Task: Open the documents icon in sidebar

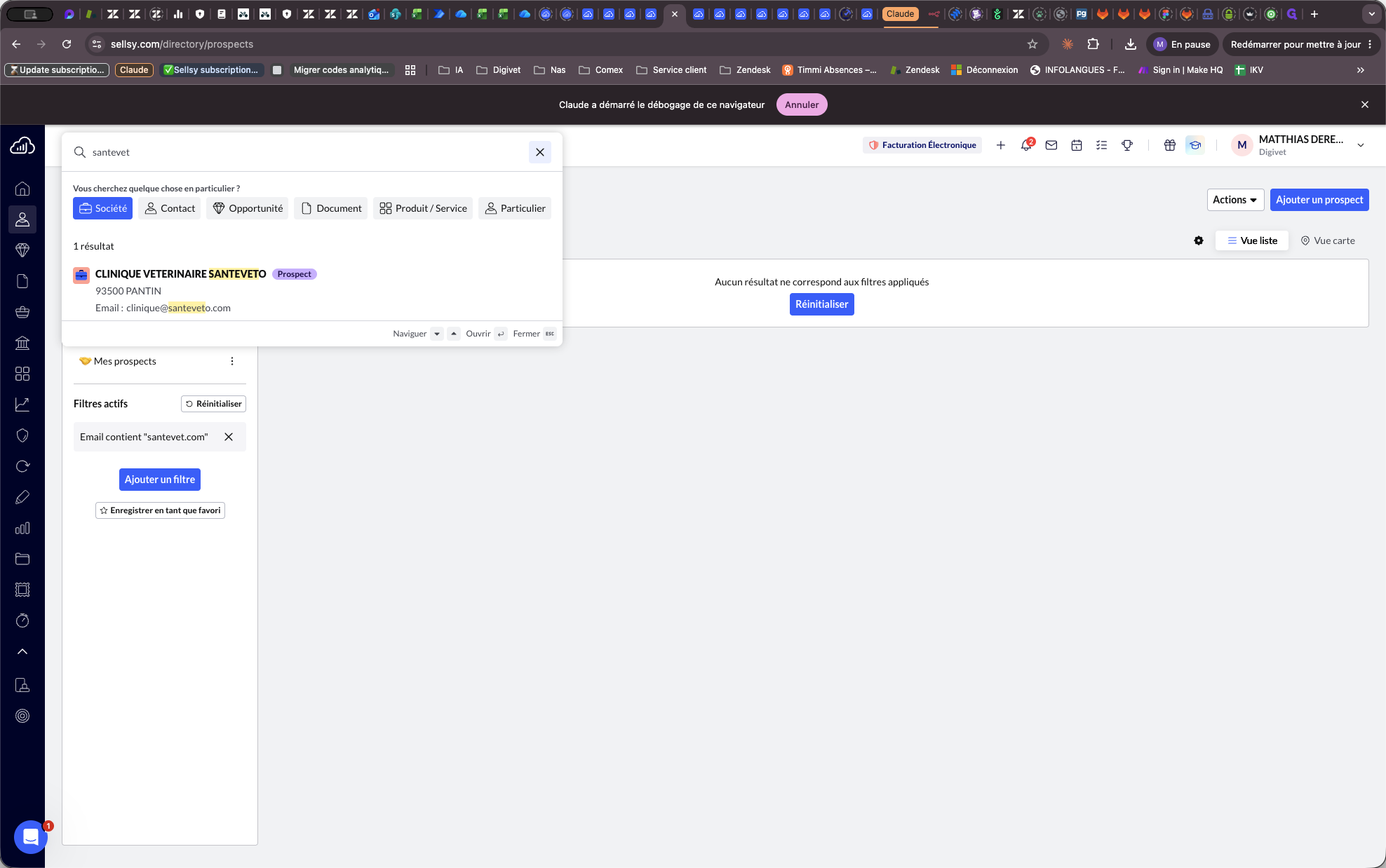Action: pos(22,281)
